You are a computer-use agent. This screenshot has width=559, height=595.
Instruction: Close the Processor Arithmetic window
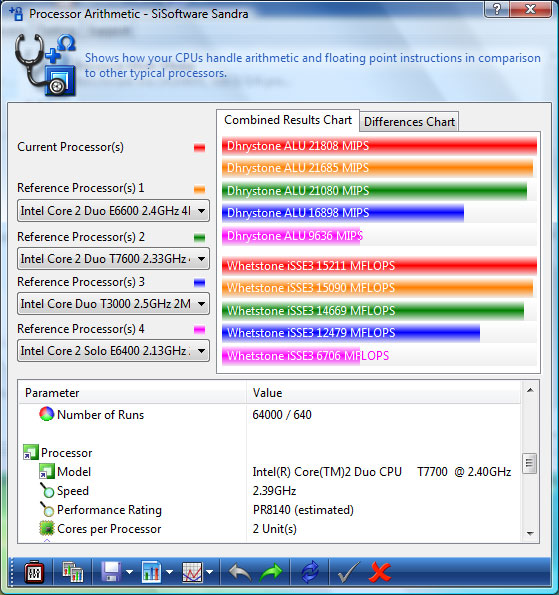531,9
